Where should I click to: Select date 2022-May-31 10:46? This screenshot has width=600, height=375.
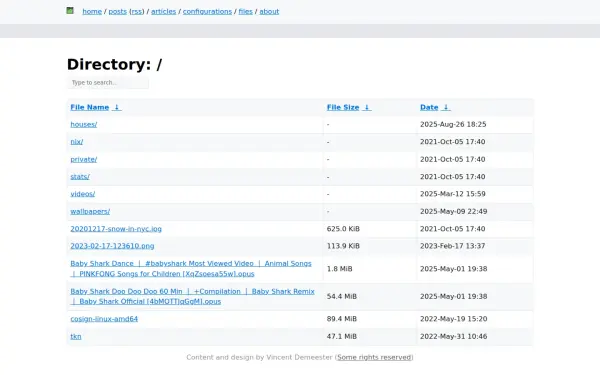[x=453, y=336]
